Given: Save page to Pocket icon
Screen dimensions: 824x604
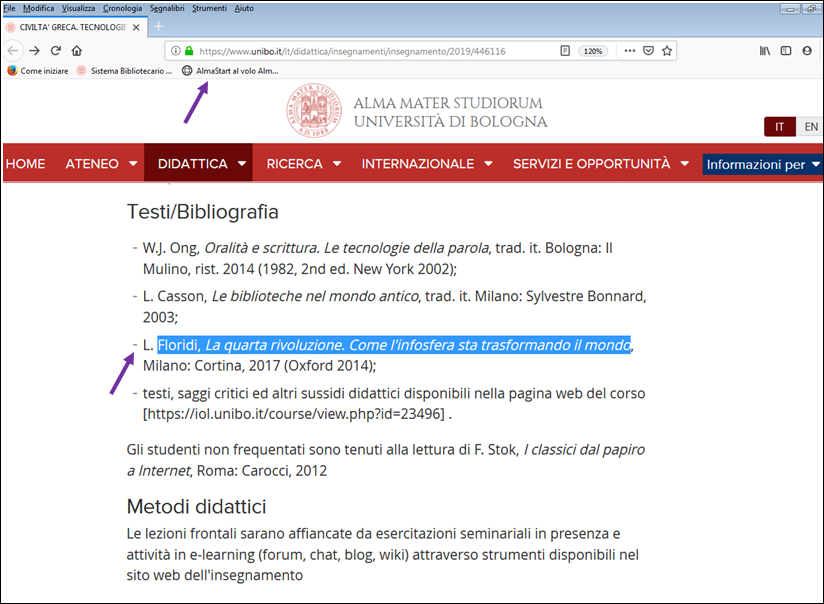Looking at the screenshot, I should point(648,50).
